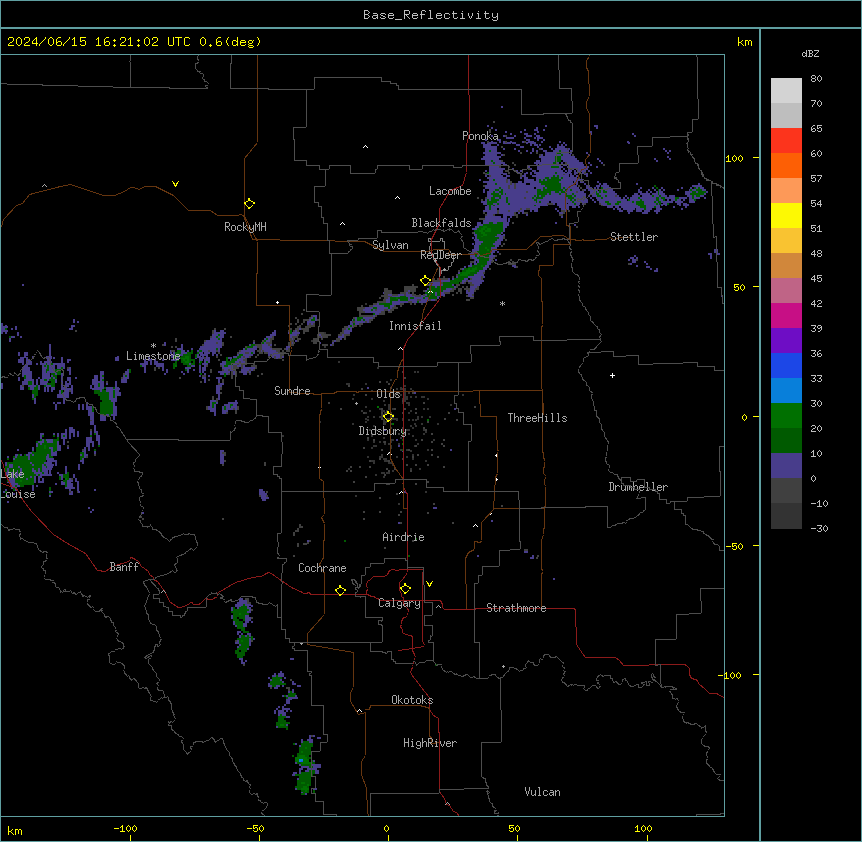Screen dimensions: 862x842
Task: Click the yellow diamond marker below Cochrane
Action: (x=340, y=590)
